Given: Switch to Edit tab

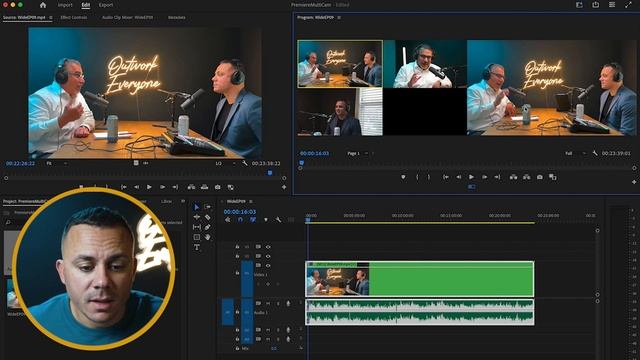Looking at the screenshot, I should click(x=85, y=5).
